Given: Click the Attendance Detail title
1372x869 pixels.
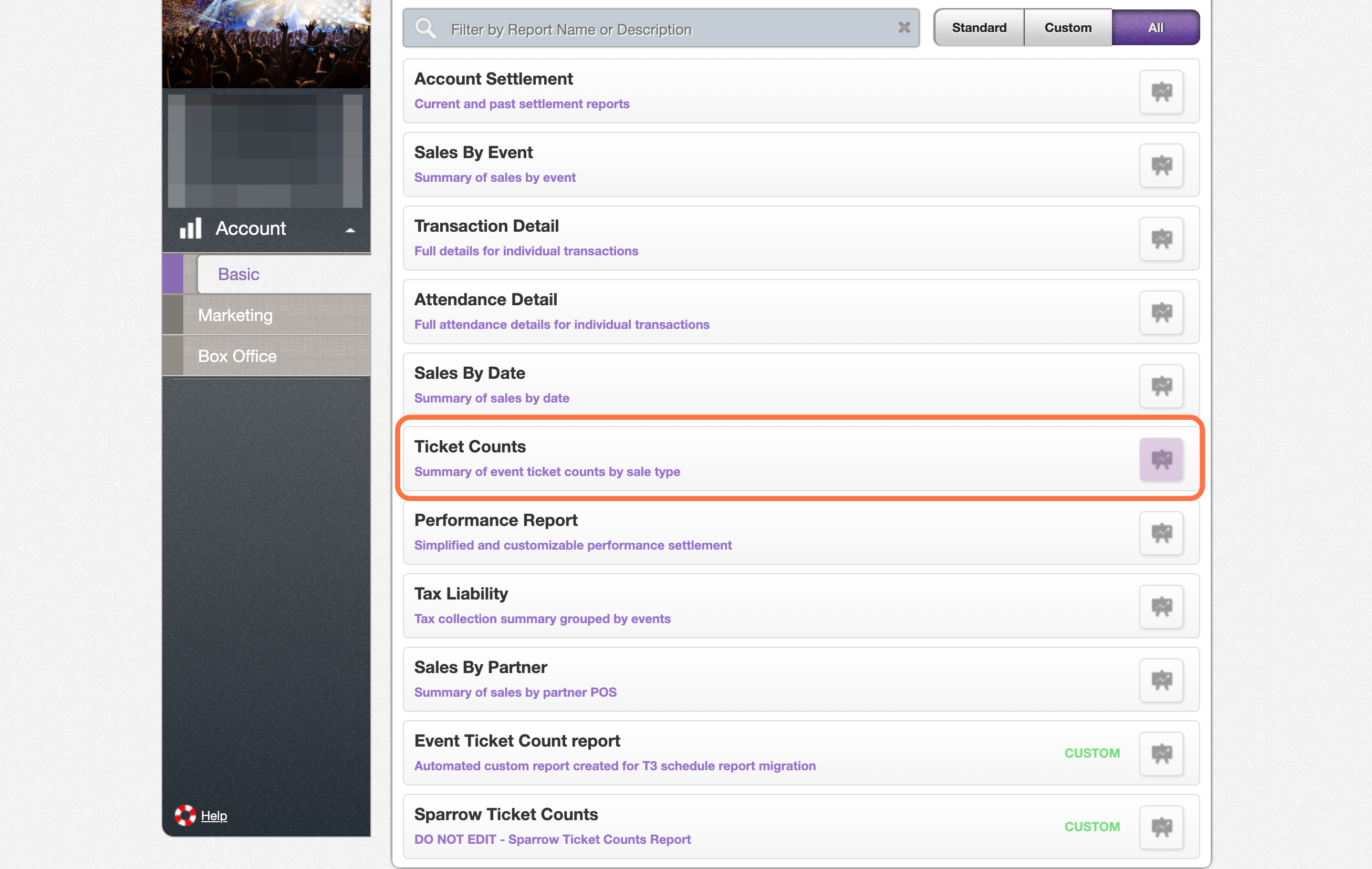Looking at the screenshot, I should [x=485, y=299].
